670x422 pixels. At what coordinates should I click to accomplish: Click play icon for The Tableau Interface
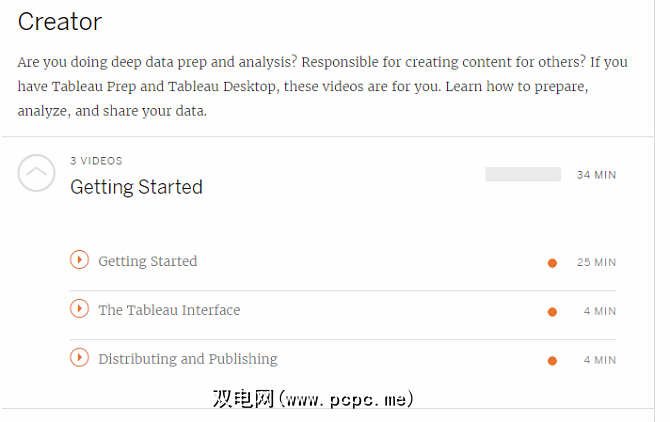pyautogui.click(x=79, y=309)
